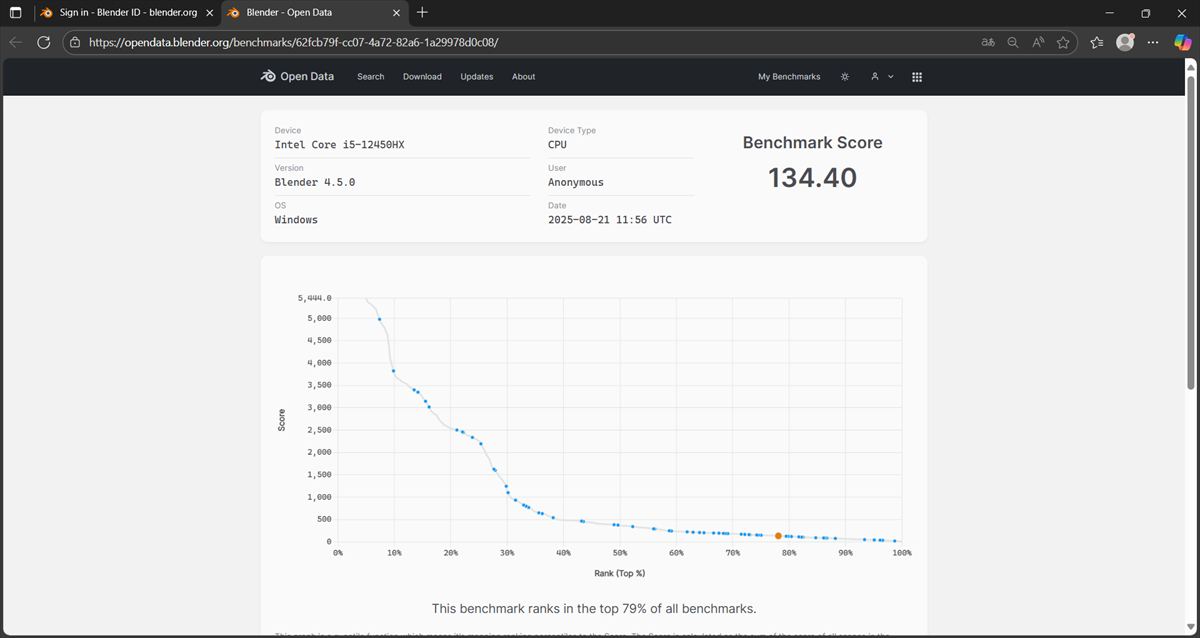This screenshot has height=638, width=1200.
Task: Open the About nav link
Action: coord(524,77)
